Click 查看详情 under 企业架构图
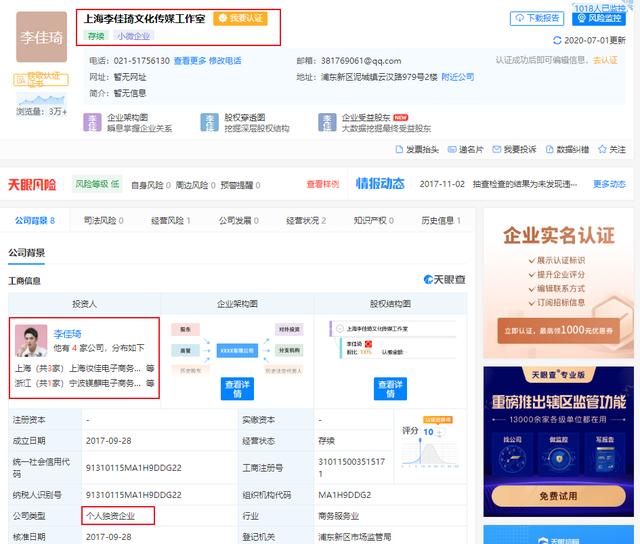Viewport: 640px width, 544px height. (x=237, y=389)
